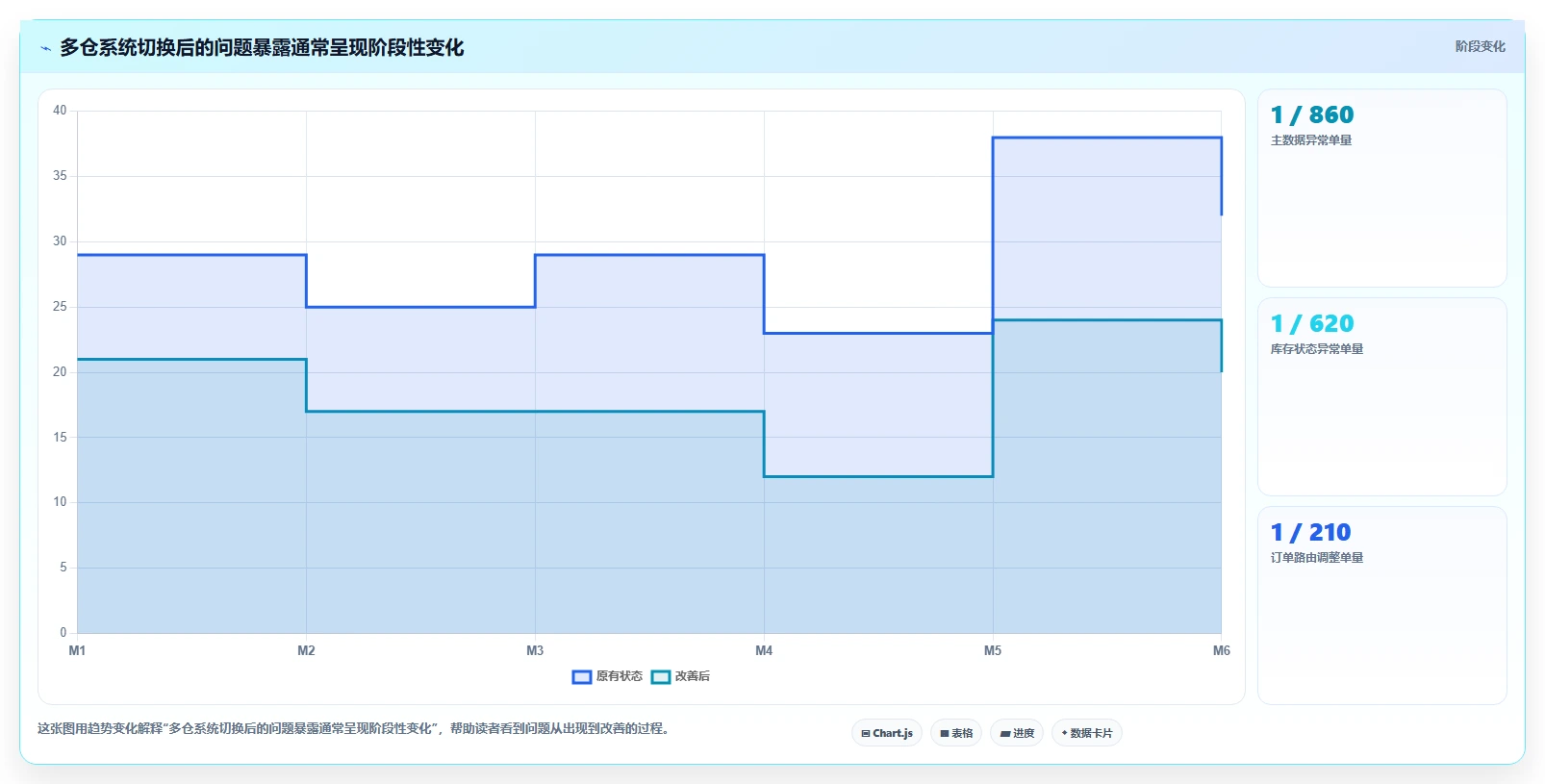Click the 30 y-axis value

tap(60, 241)
